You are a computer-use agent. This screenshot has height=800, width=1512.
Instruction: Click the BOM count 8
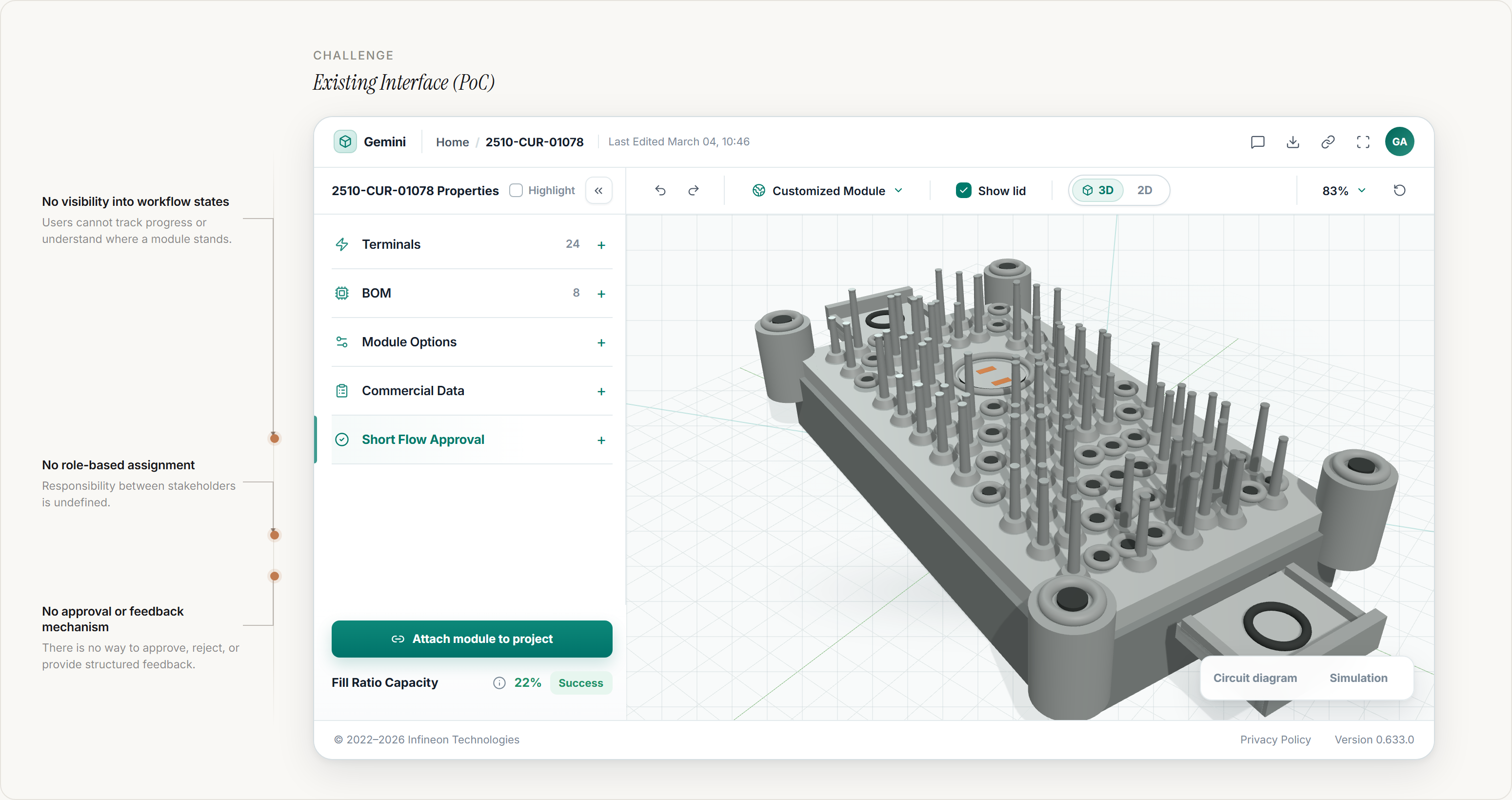click(576, 292)
